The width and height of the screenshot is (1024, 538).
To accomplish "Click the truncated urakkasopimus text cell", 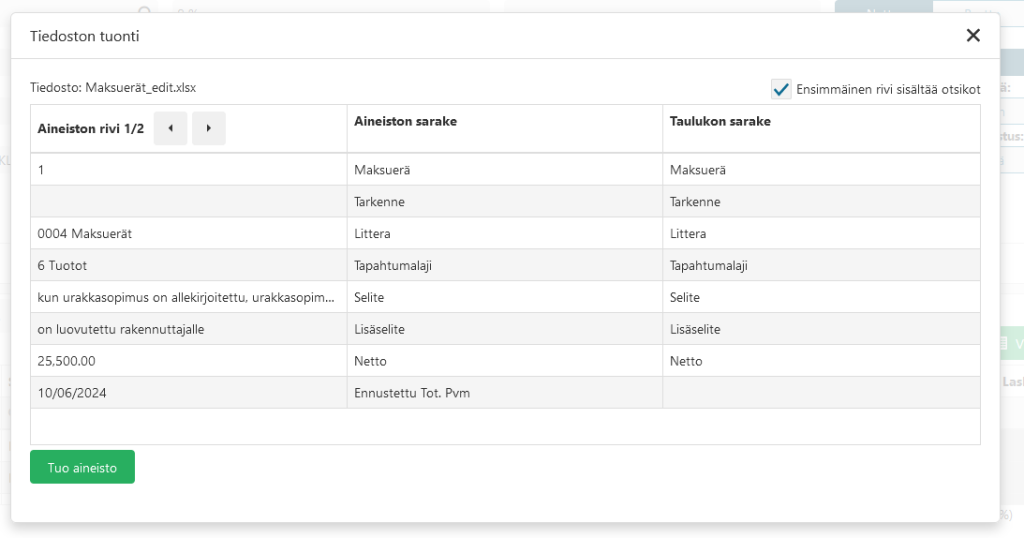I will (189, 298).
